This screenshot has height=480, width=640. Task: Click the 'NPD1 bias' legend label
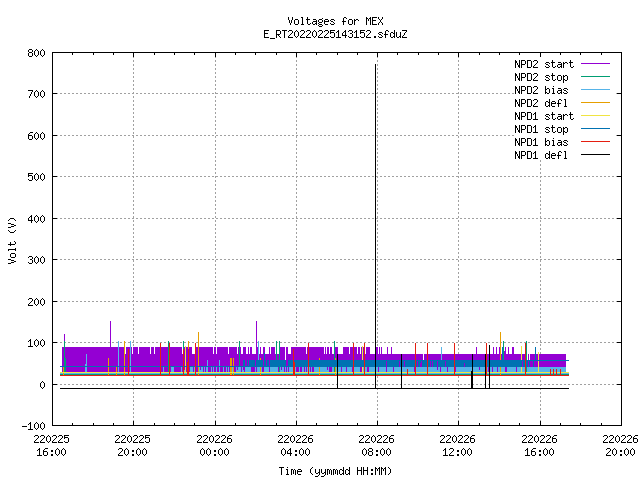[541, 142]
